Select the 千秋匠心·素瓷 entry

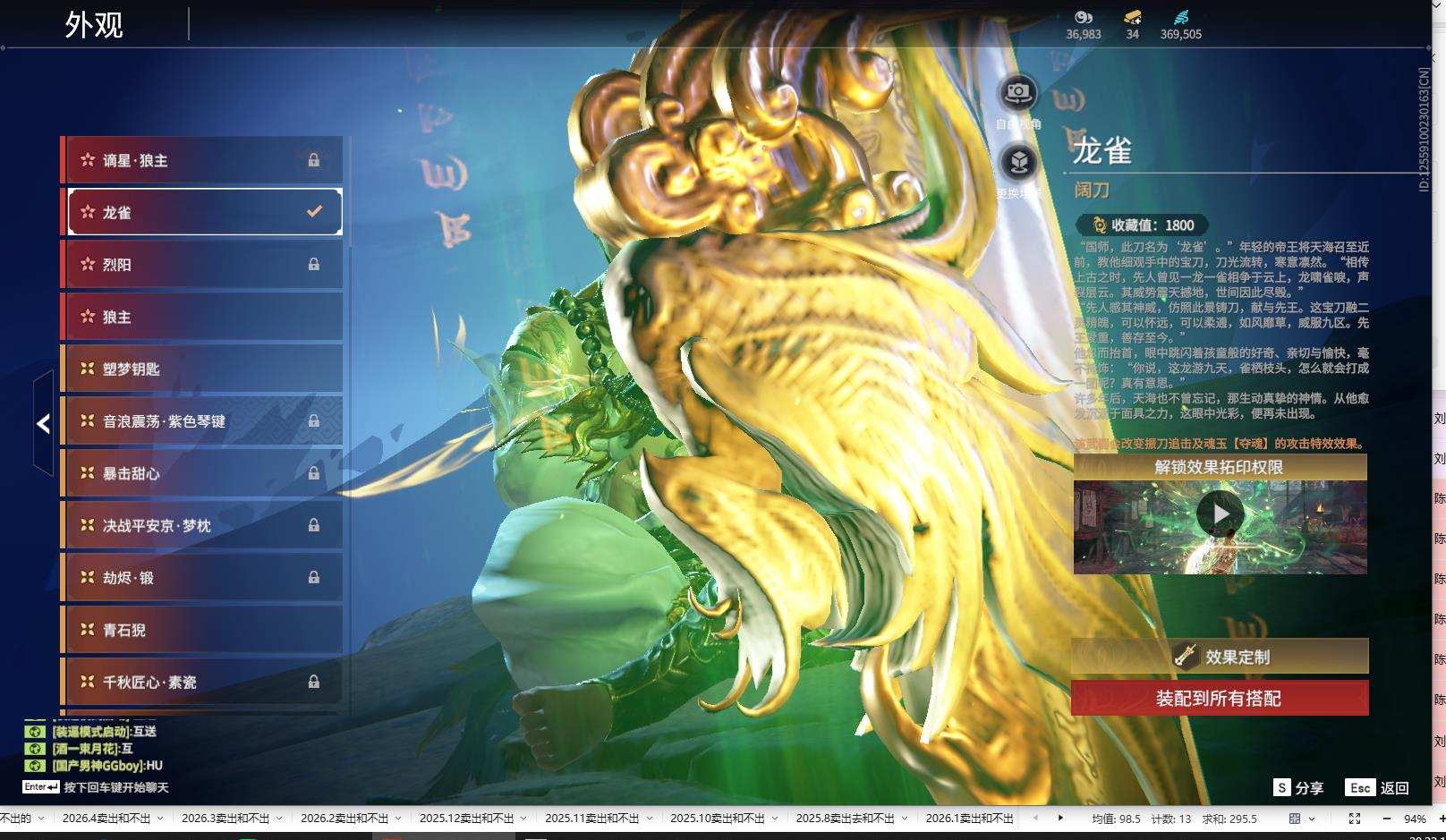pos(202,682)
